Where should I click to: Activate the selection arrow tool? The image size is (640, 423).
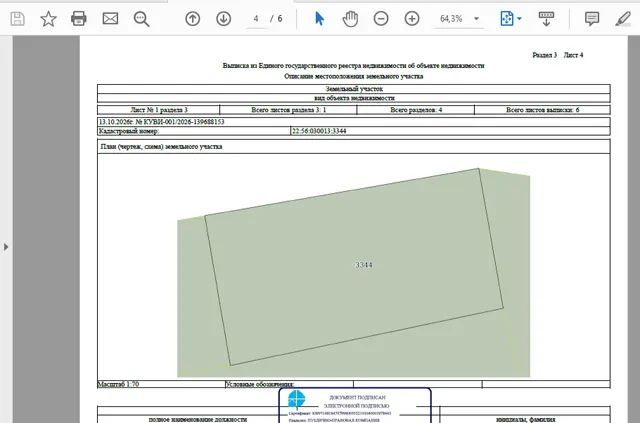(x=320, y=19)
